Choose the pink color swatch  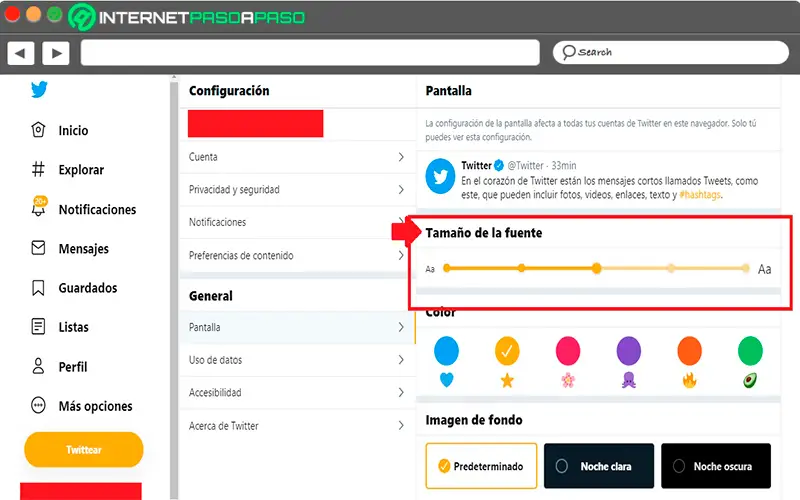pos(568,351)
